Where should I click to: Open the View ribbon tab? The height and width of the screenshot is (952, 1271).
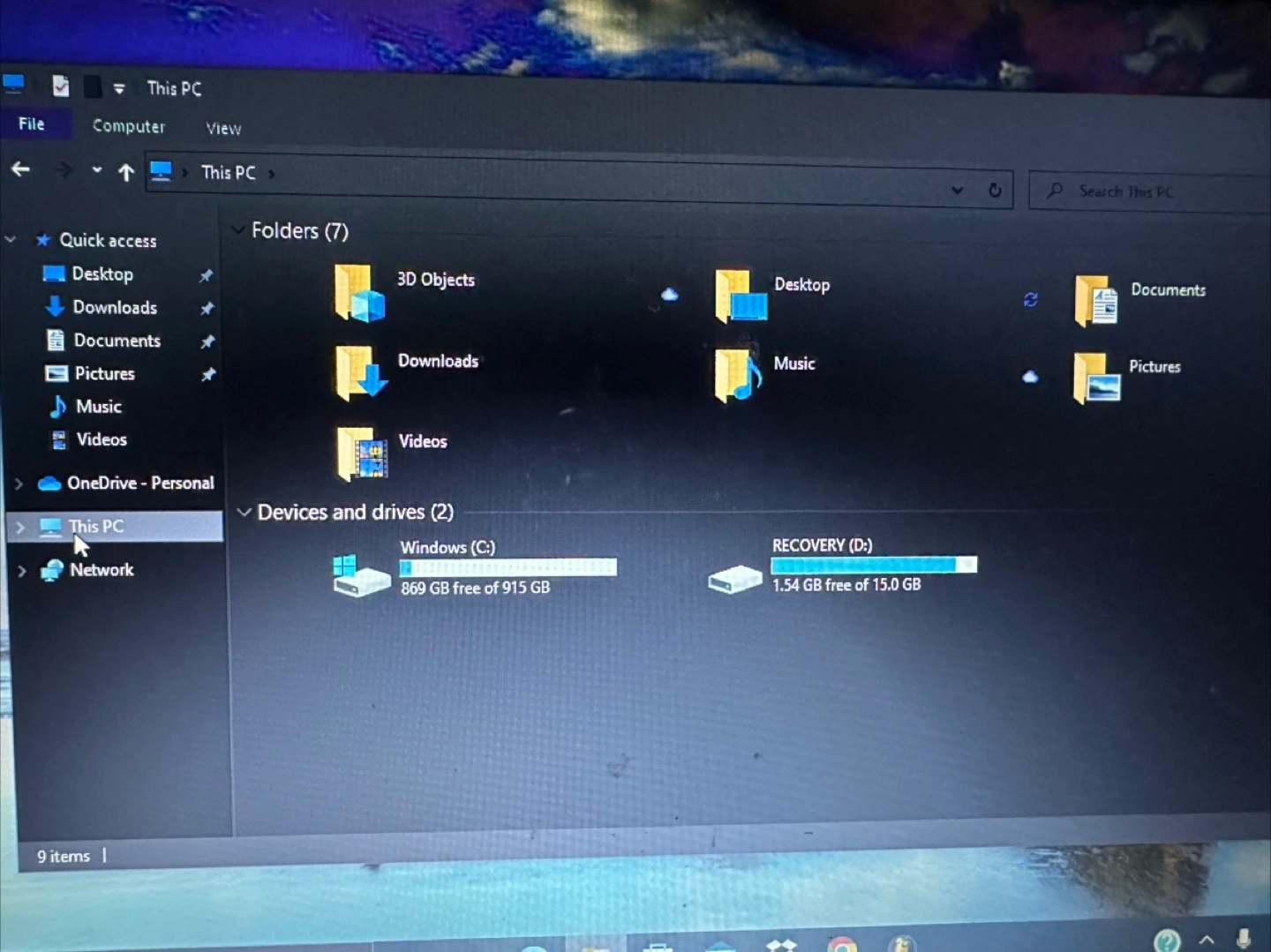click(x=223, y=129)
